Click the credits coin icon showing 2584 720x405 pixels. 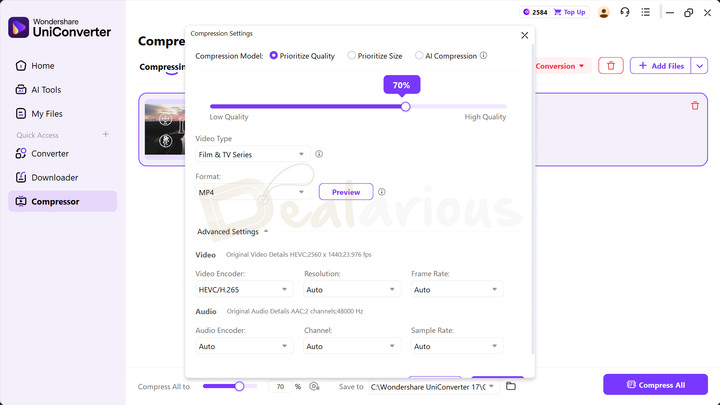point(526,12)
